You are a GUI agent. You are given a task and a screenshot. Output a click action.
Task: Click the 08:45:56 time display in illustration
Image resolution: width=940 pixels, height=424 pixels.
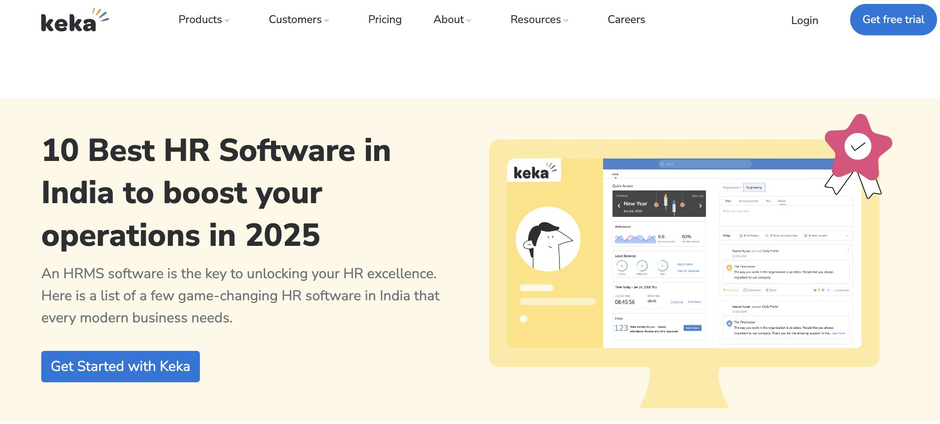coord(625,302)
